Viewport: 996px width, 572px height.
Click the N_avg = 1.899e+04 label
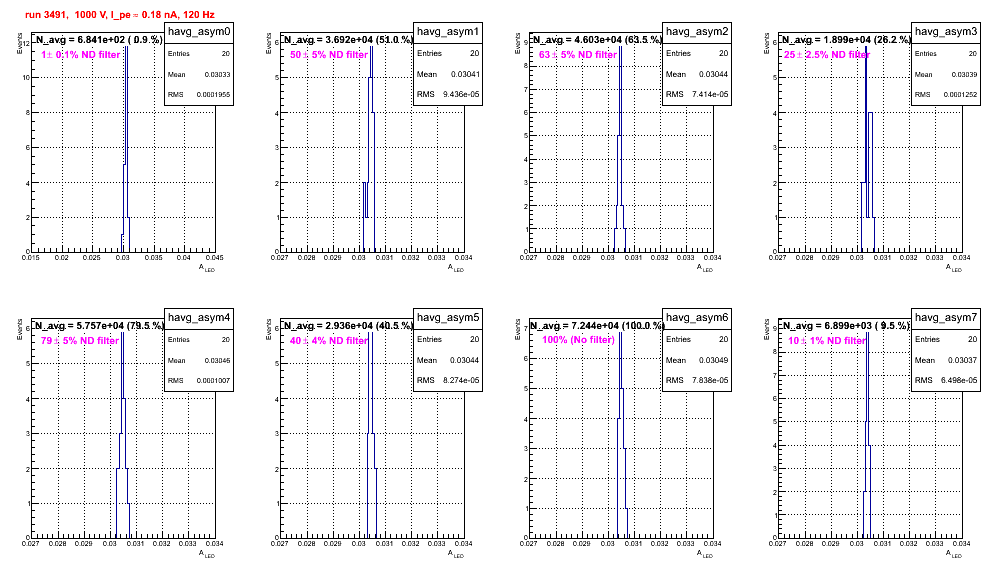coord(846,39)
